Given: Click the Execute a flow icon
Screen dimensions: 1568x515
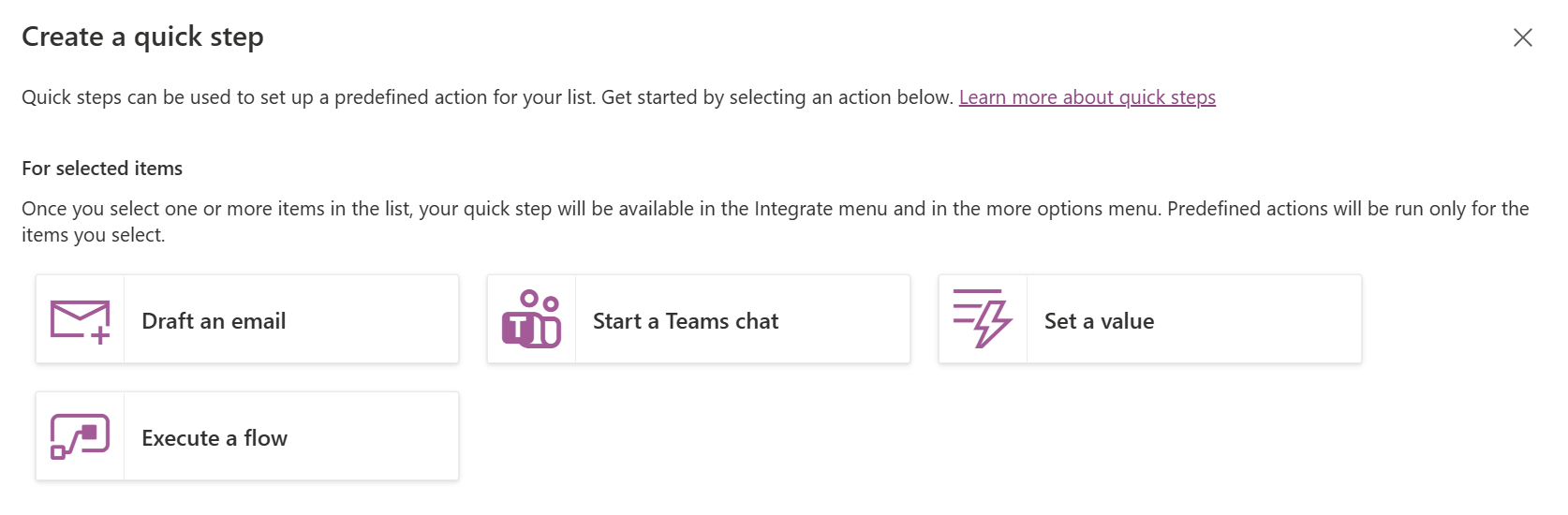Looking at the screenshot, I should click(x=80, y=437).
